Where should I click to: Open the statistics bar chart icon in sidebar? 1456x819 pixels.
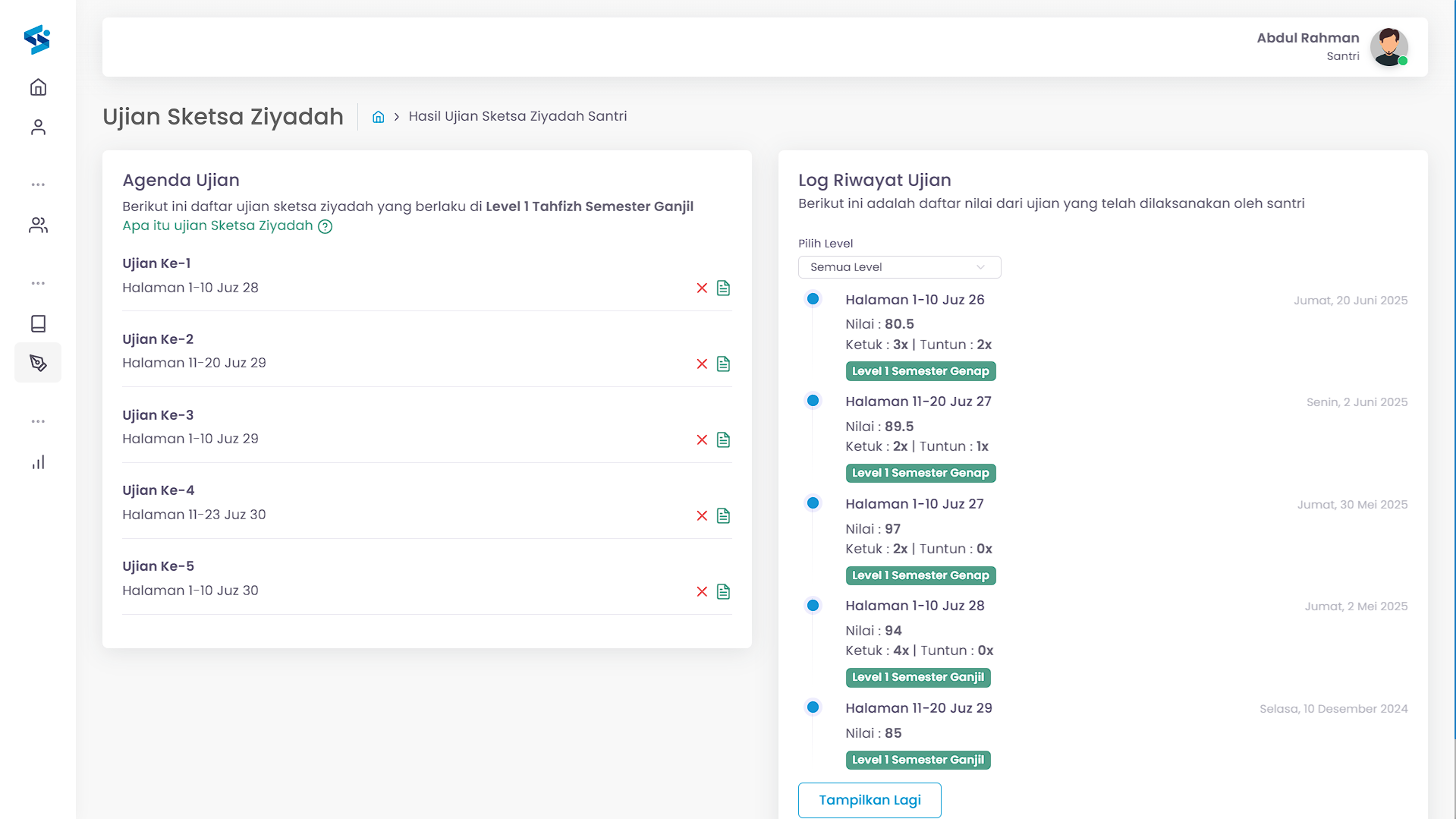coord(38,462)
